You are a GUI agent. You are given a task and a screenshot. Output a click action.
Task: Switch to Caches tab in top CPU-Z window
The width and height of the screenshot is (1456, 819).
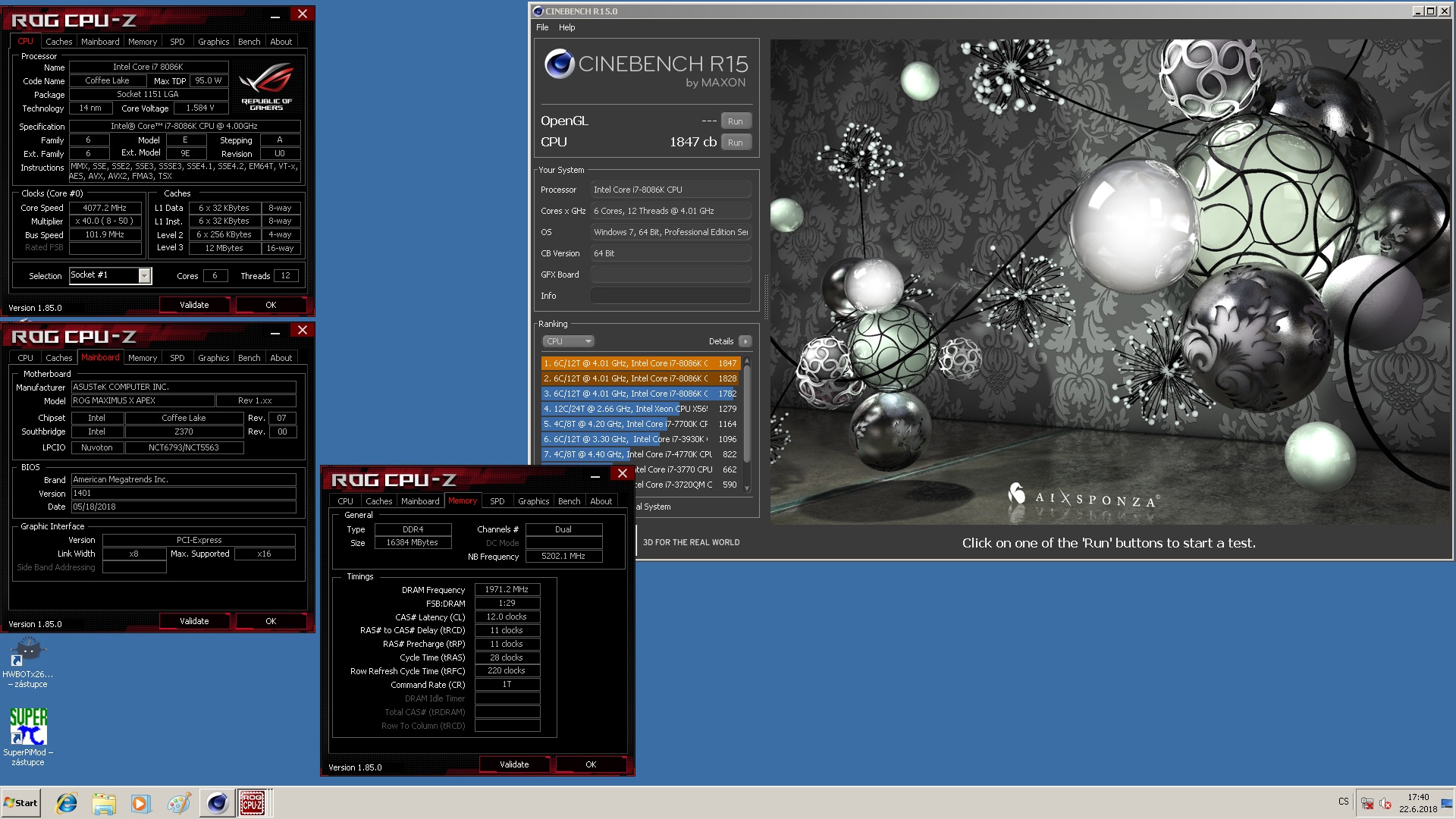[x=58, y=42]
